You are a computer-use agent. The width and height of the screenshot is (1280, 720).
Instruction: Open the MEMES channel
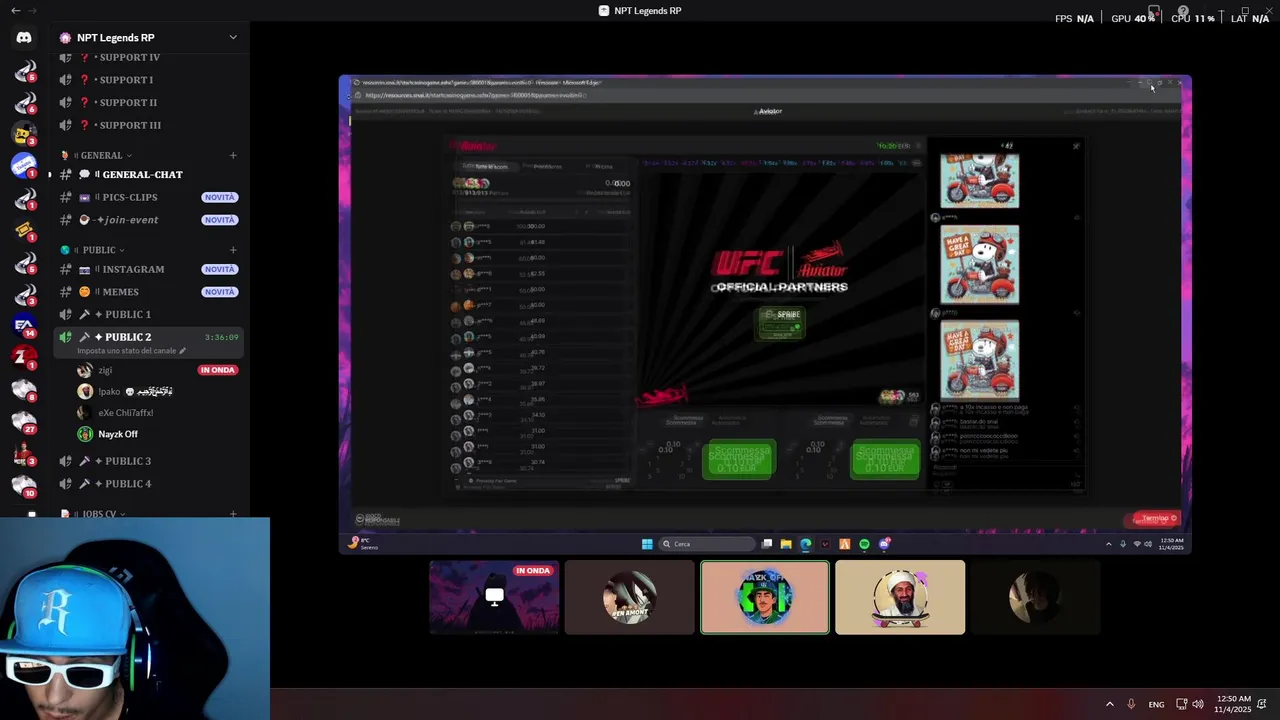[149, 292]
